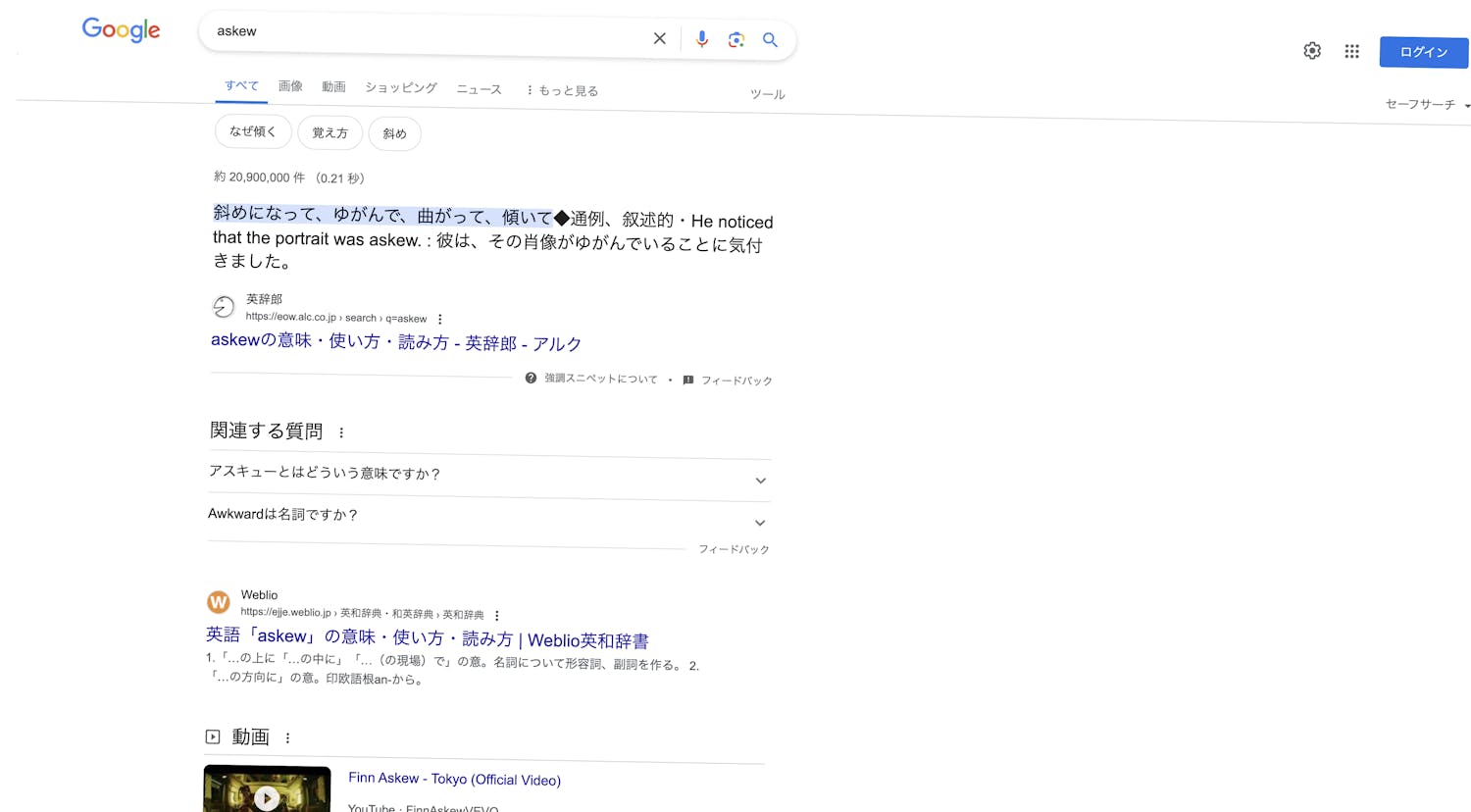The width and height of the screenshot is (1471, 812).
Task: Click the Weblio site name
Action: click(259, 595)
